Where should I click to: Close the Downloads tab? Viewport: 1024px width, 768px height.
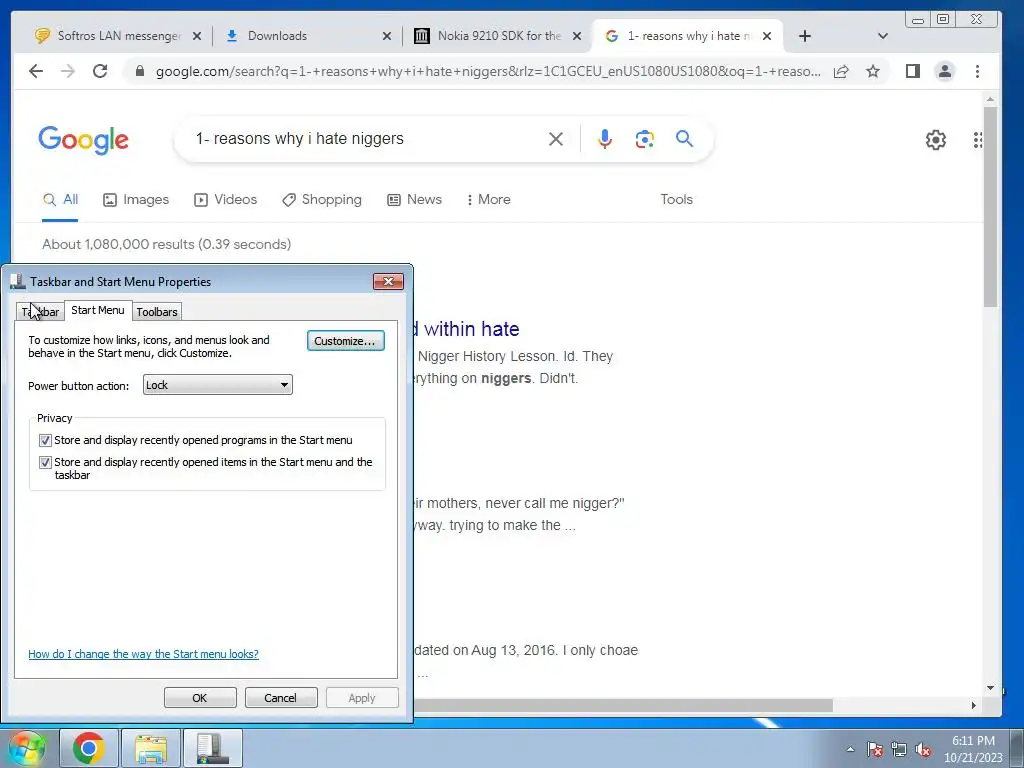(387, 36)
